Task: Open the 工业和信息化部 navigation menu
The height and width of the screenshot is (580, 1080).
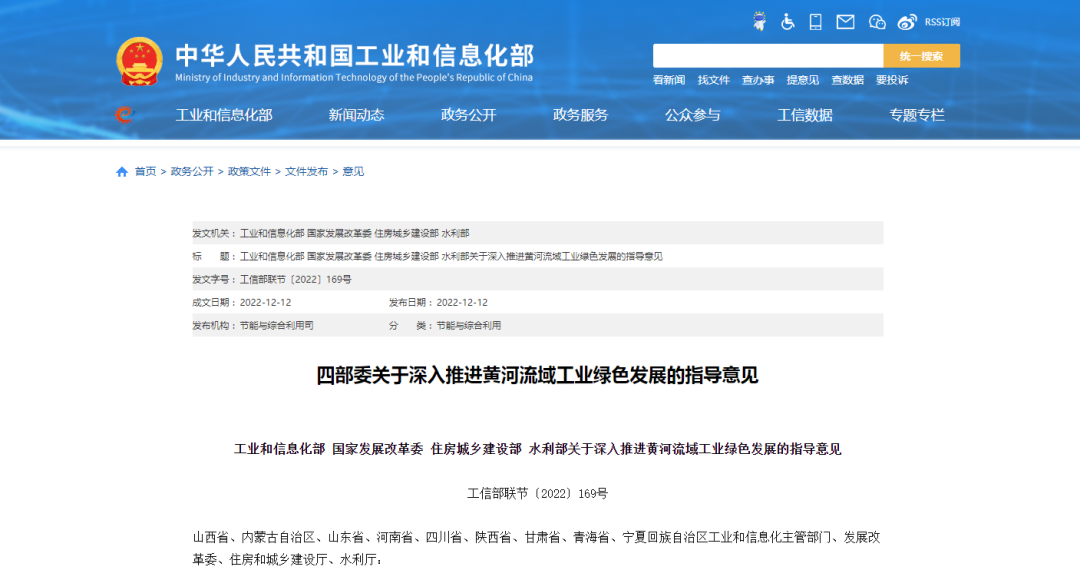Action: tap(224, 115)
